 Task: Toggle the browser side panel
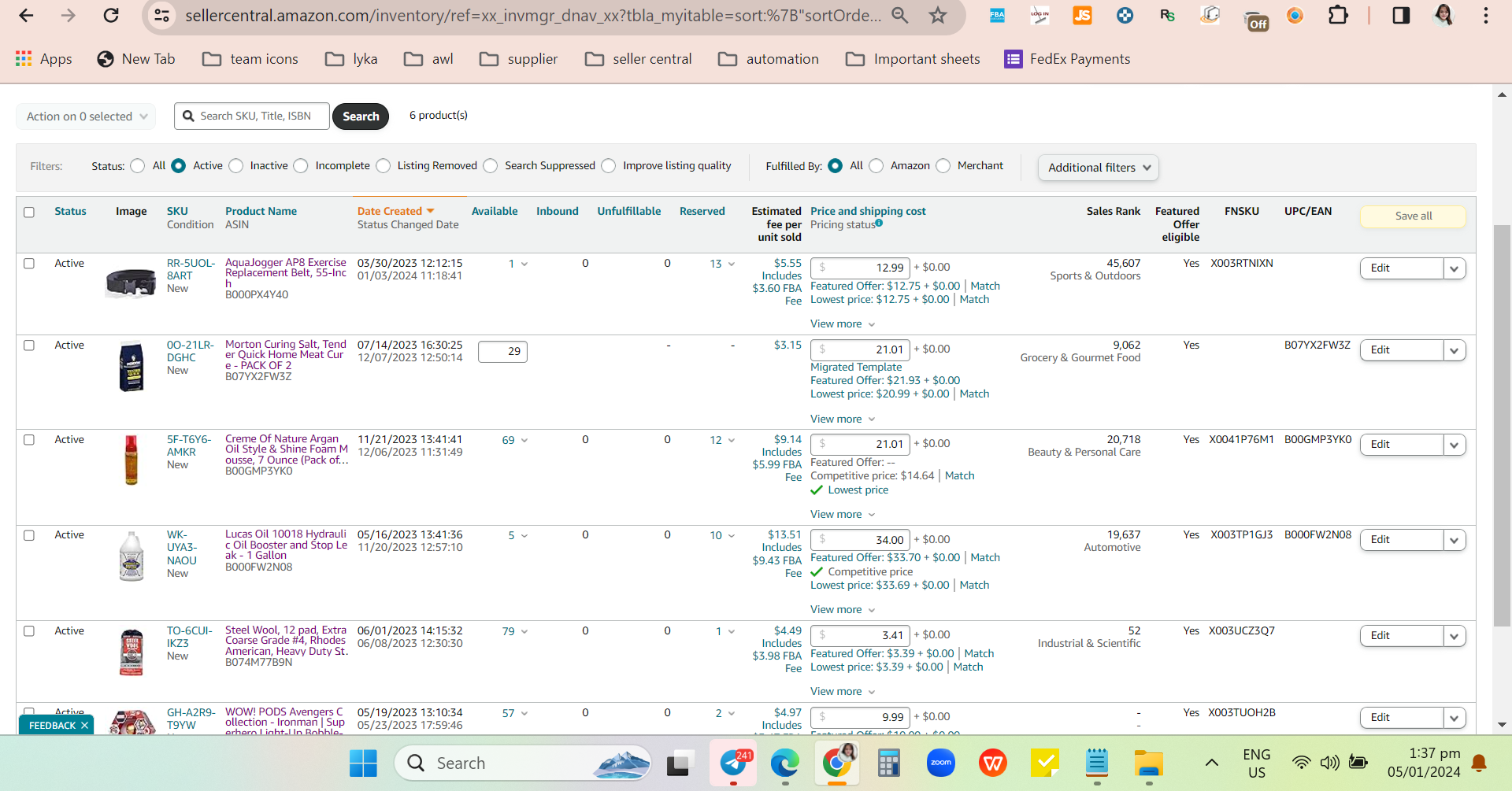tap(1401, 15)
